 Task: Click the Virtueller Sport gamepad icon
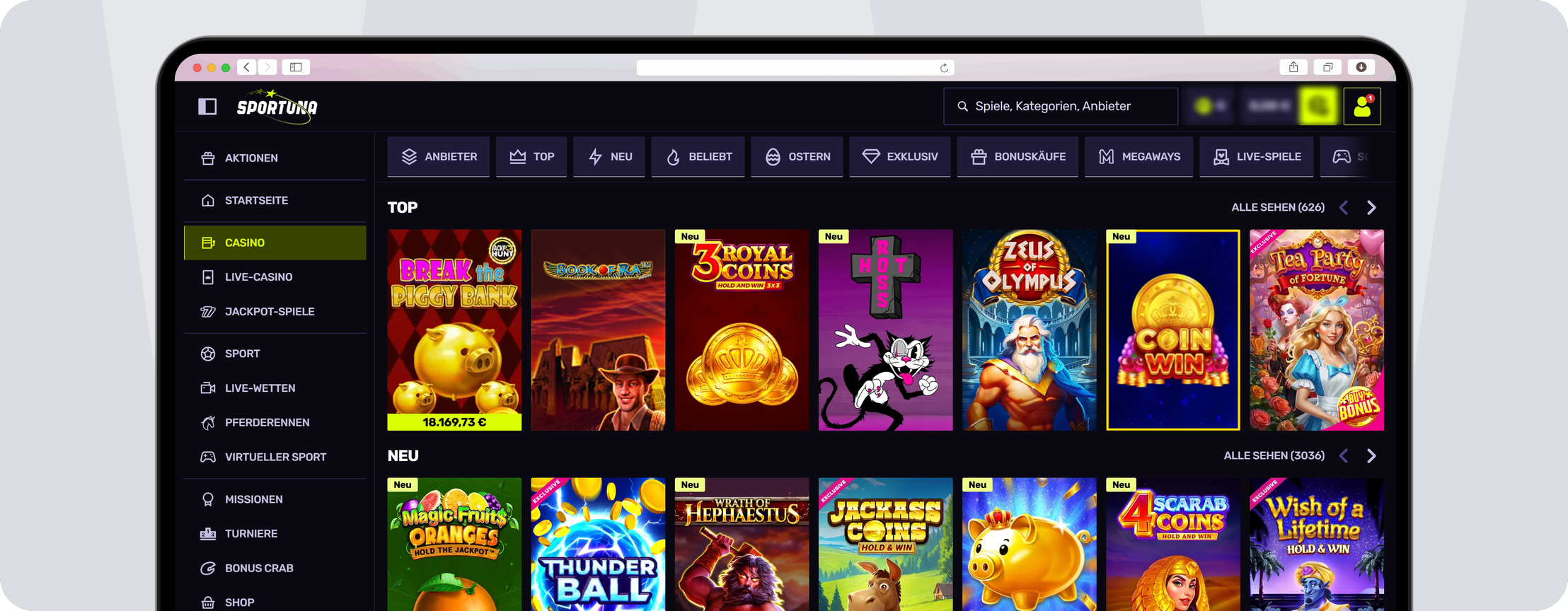tap(208, 457)
